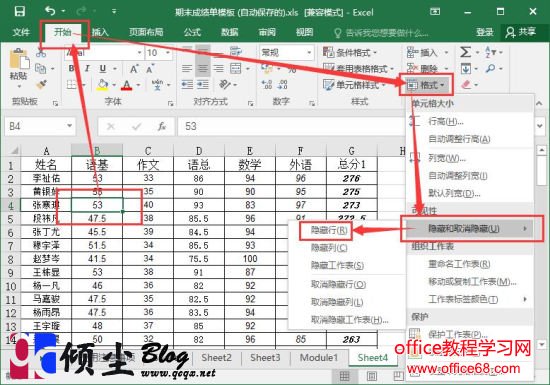The width and height of the screenshot is (550, 385).
Task: Click the Cut scissors icon
Action: tap(41, 53)
